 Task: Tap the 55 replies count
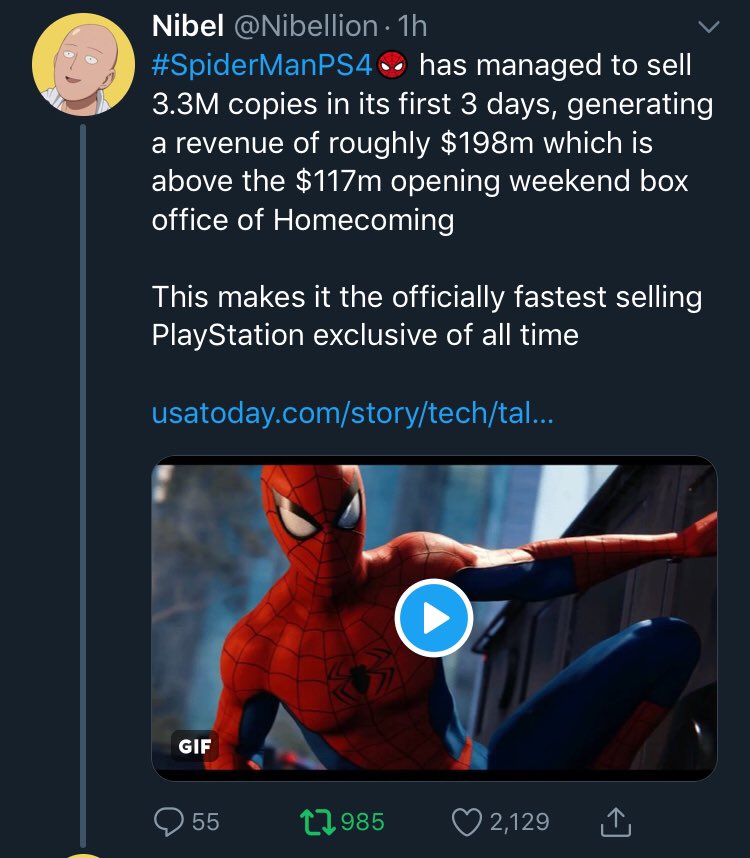(x=205, y=821)
